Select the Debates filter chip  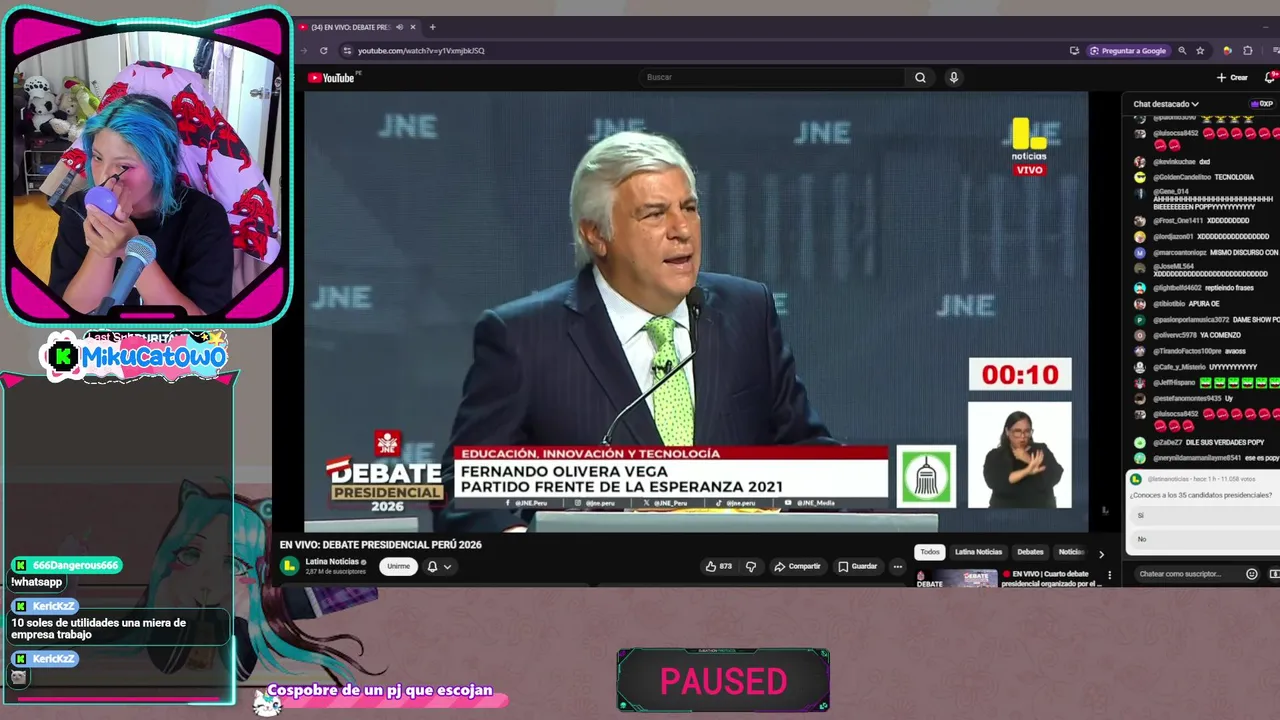1030,552
